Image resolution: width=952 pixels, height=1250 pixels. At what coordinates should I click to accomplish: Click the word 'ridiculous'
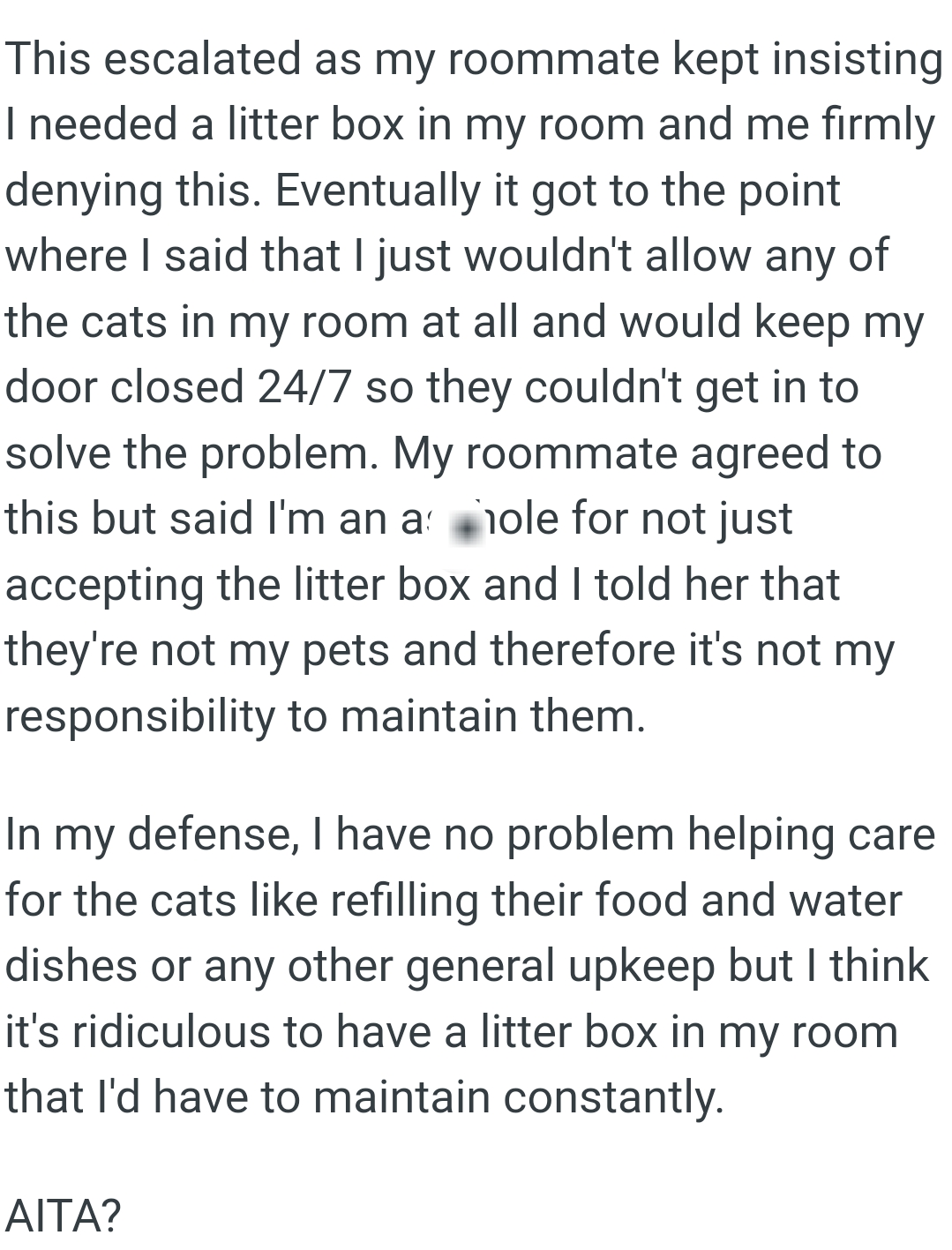click(170, 1031)
